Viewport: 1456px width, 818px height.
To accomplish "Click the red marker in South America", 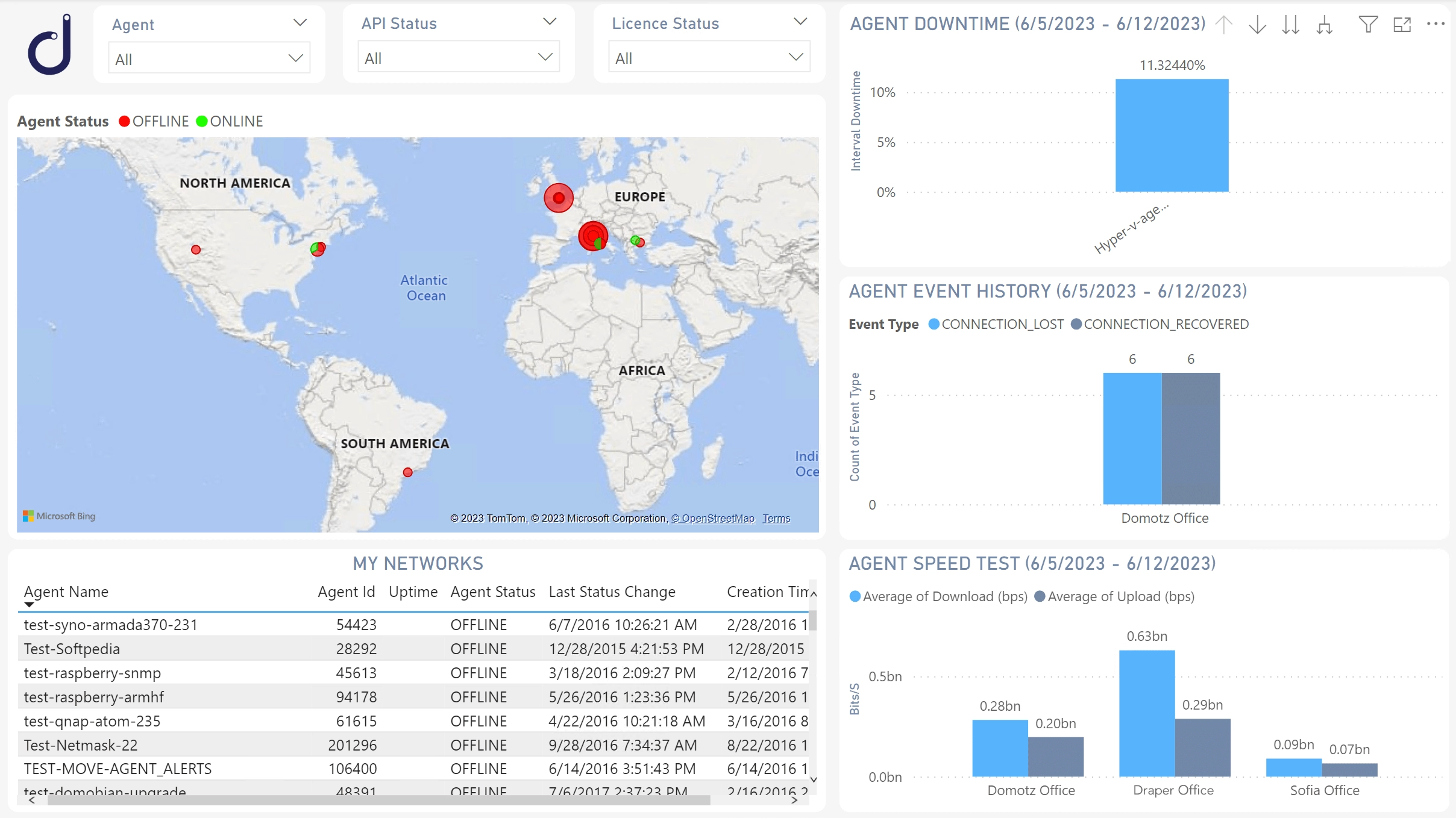I will click(408, 472).
